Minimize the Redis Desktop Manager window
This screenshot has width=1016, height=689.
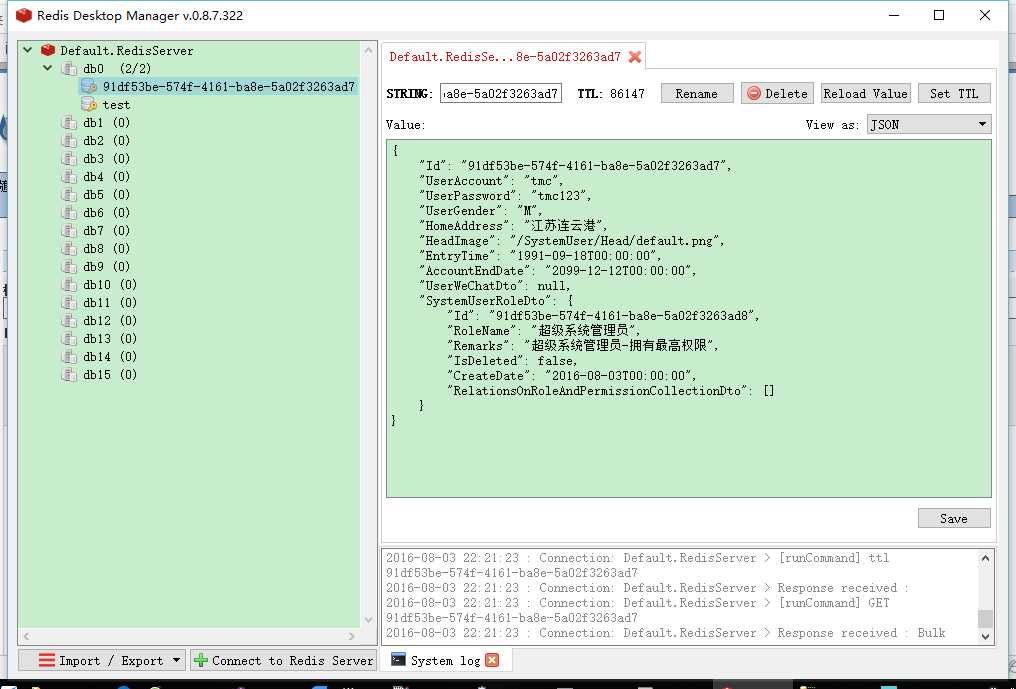point(894,15)
